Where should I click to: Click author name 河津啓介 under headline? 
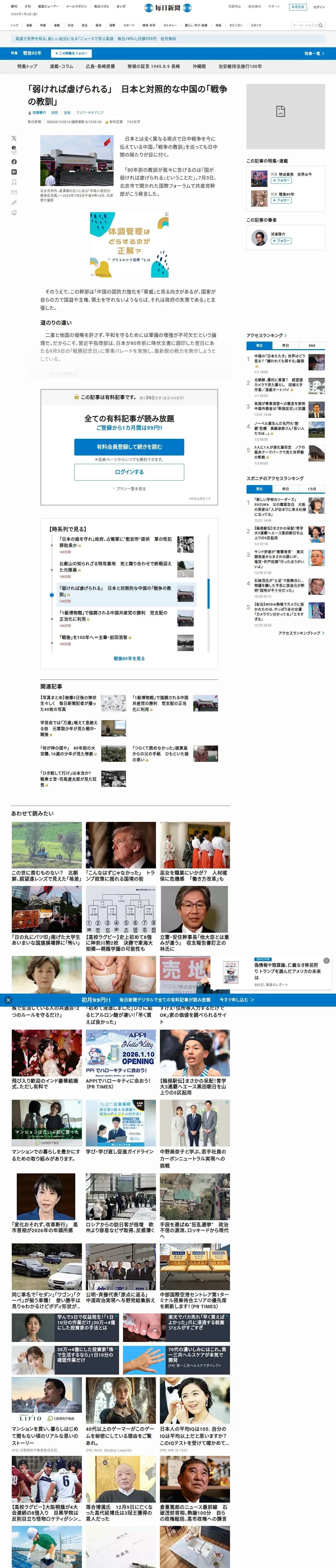pos(38,113)
